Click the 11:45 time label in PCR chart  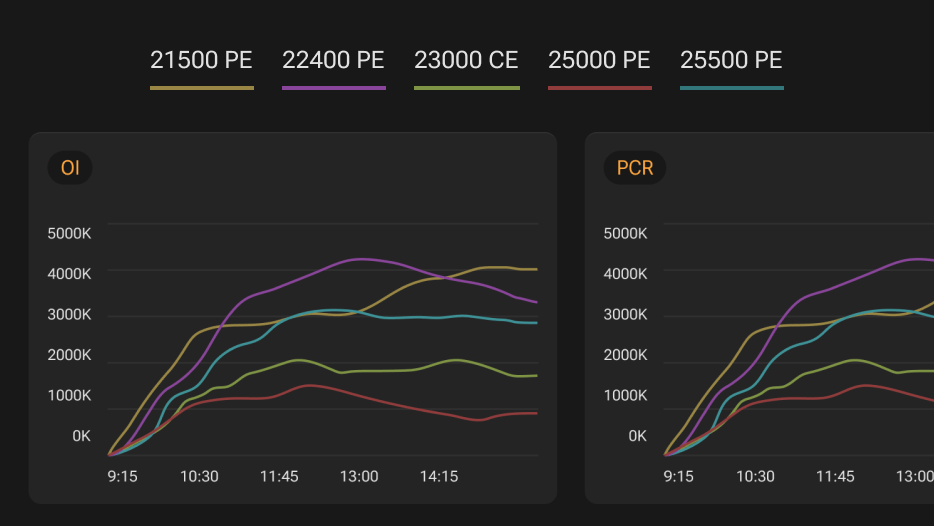[835, 477]
